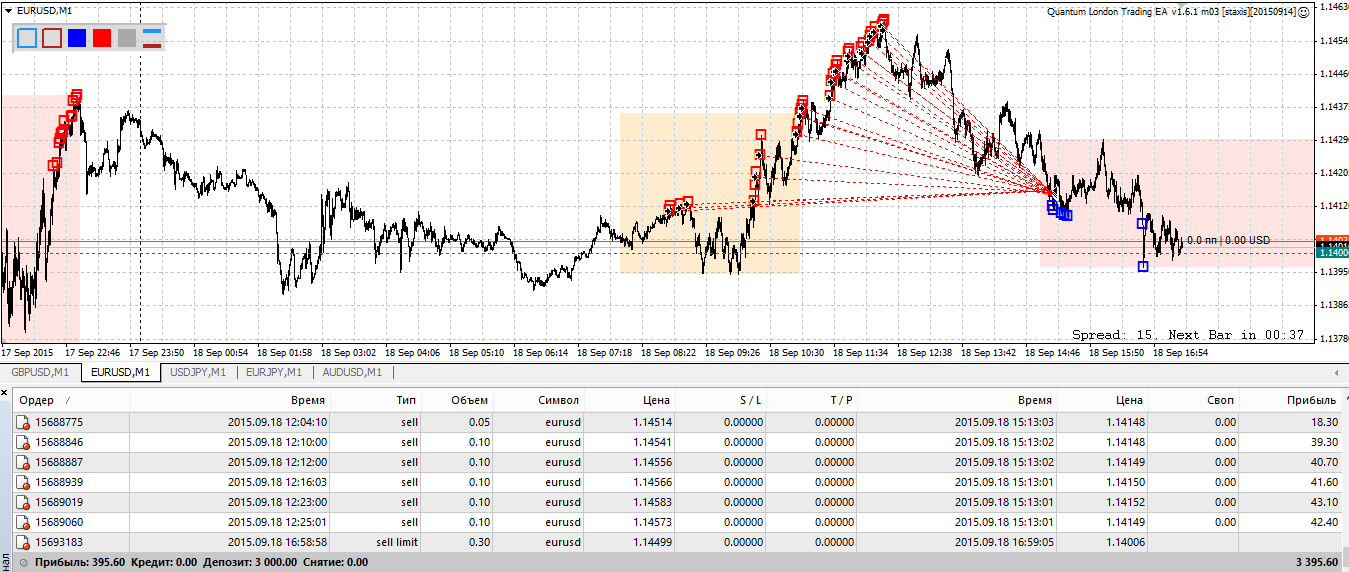Screen dimensions: 1349x572
Task: Click the dark red outlined square panel button
Action: (x=52, y=38)
